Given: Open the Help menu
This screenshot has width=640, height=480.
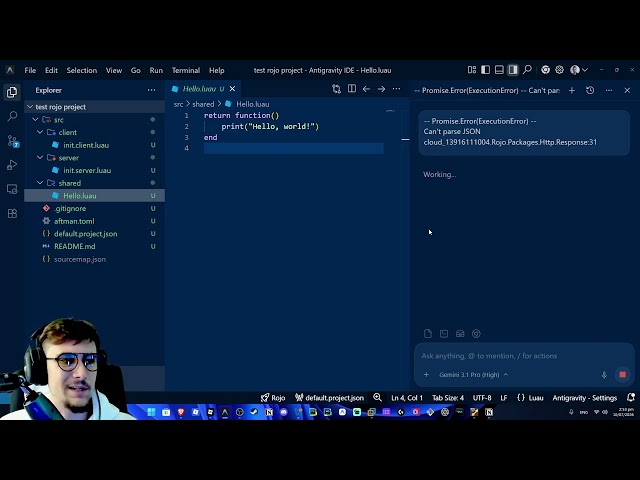Looking at the screenshot, I should click(x=217, y=70).
